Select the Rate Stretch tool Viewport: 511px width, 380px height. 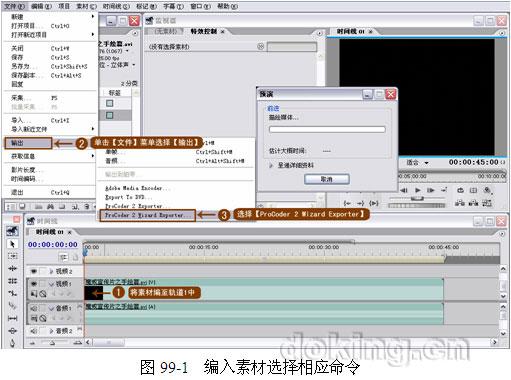(x=12, y=293)
